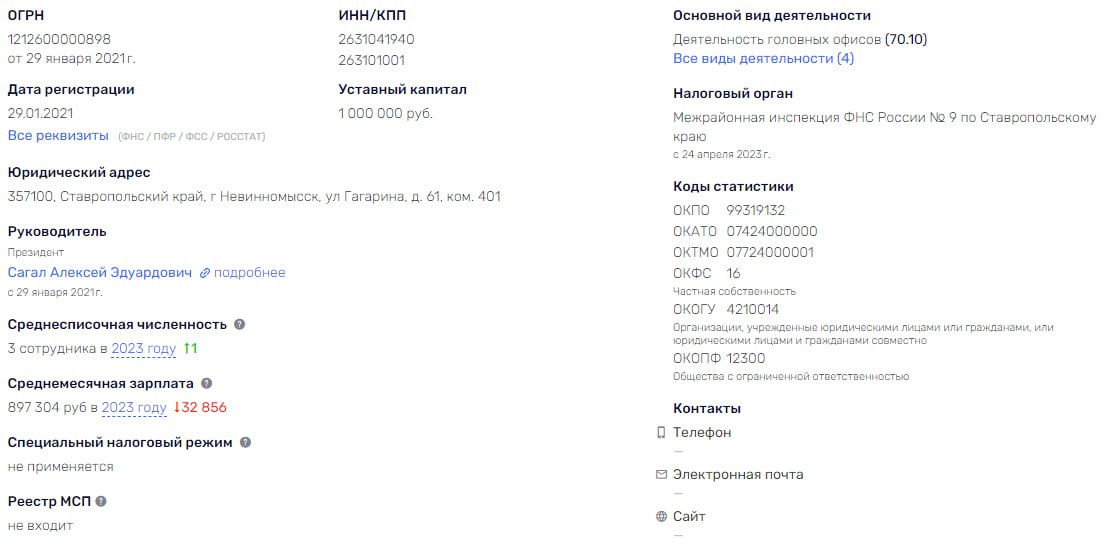Click question icon beside Реестр МСП

tap(101, 502)
